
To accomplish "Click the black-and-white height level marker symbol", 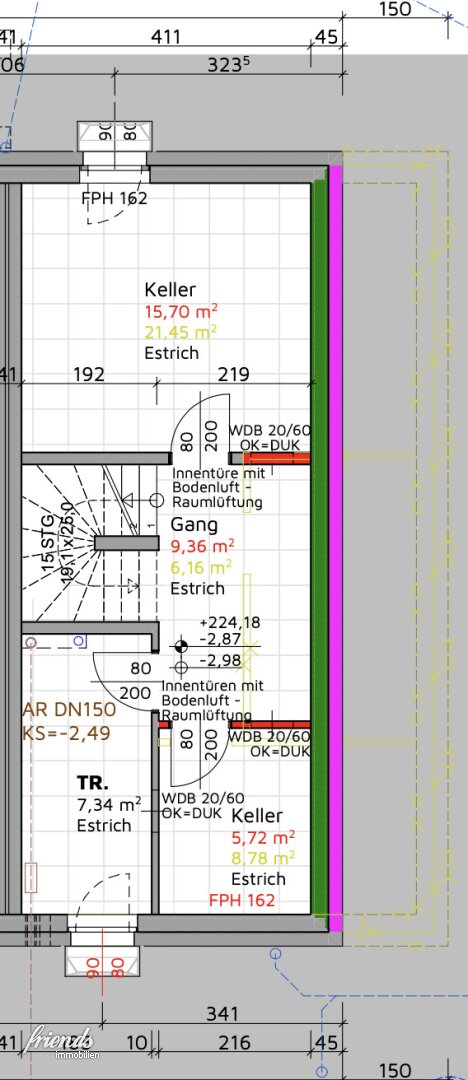I will click(x=181, y=646).
